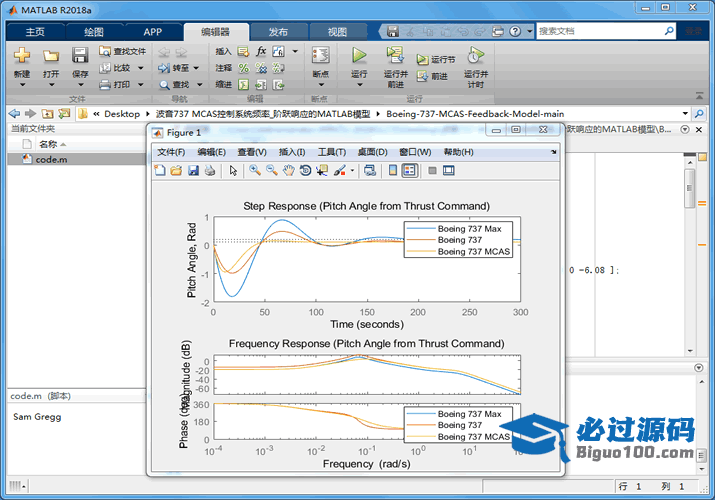
Task: Click the green Run arrow icon
Action: pos(359,55)
